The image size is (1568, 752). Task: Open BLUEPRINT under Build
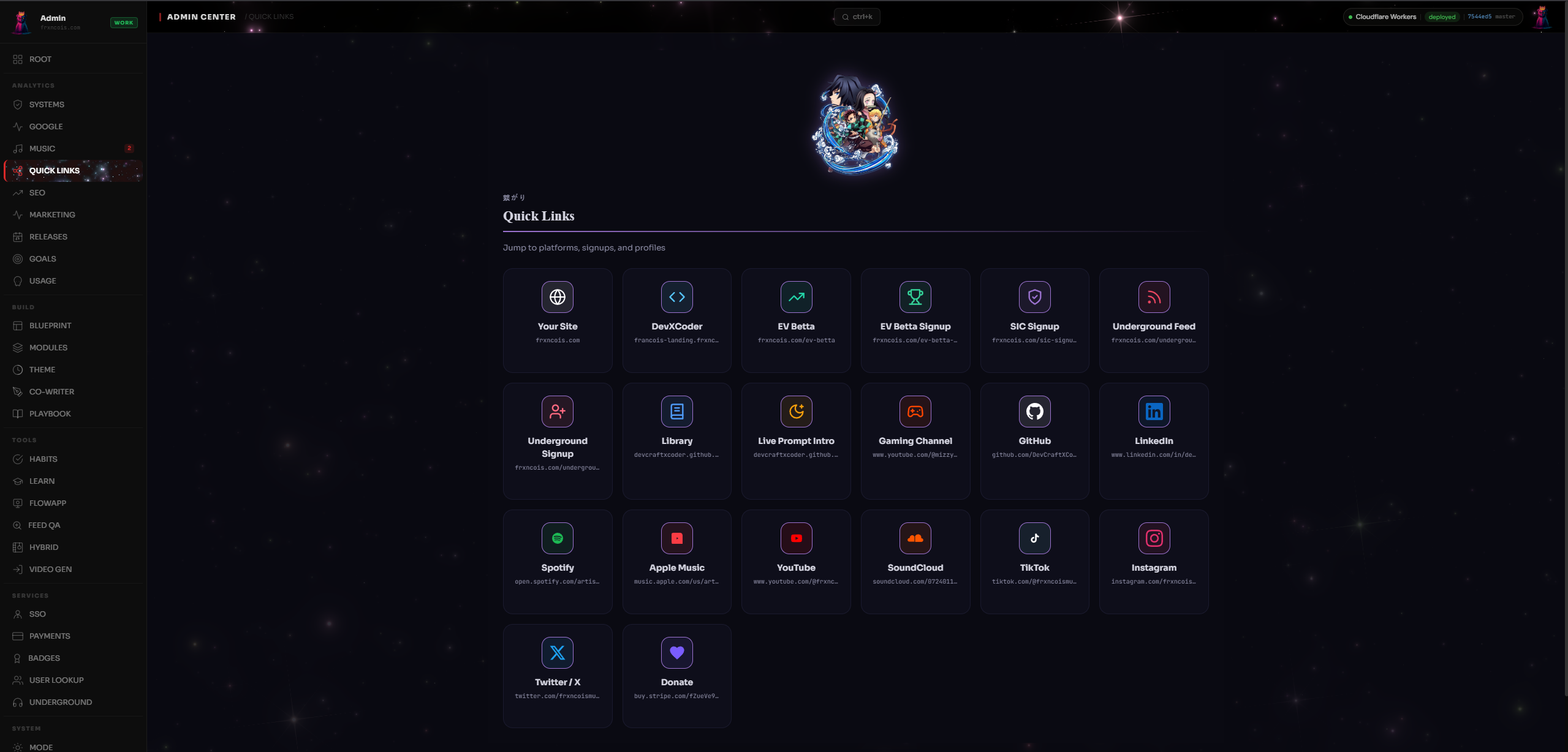74,326
